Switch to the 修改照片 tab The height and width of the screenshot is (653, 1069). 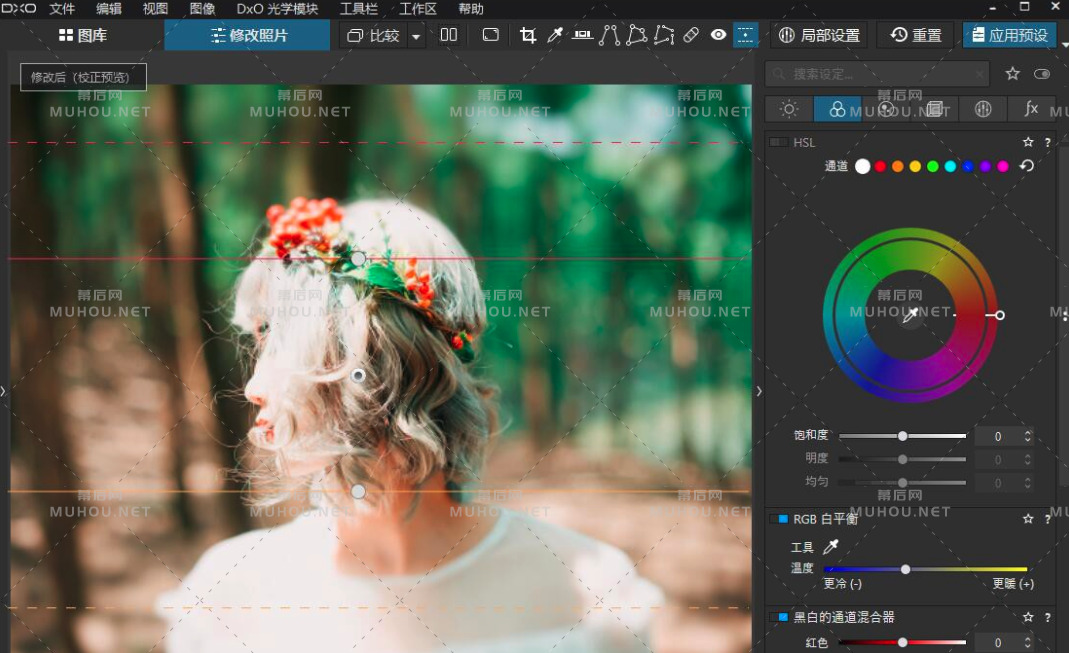pos(247,35)
